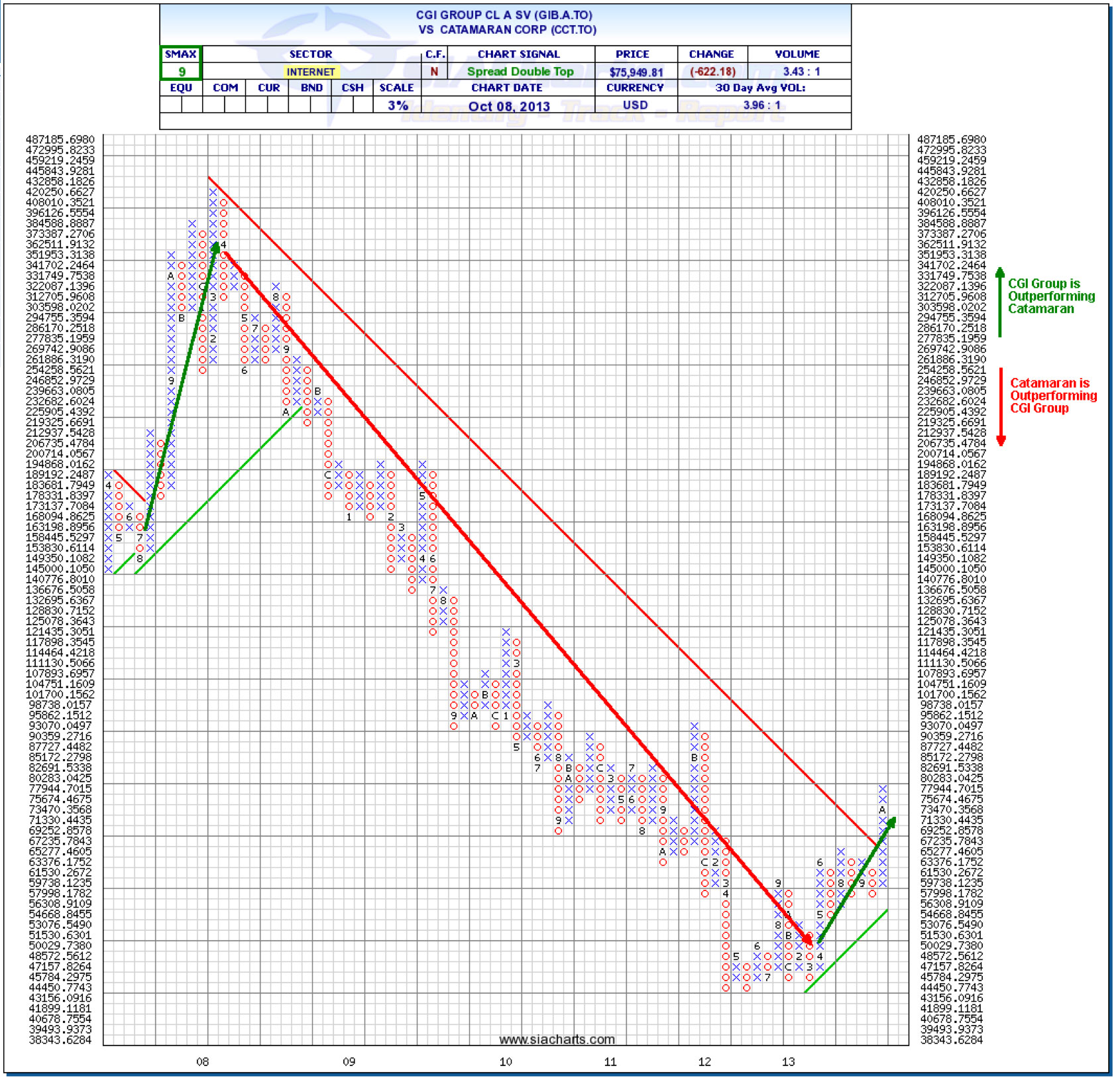The height and width of the screenshot is (1082, 1120).
Task: Click the empty box under EQU
Action: (x=180, y=104)
